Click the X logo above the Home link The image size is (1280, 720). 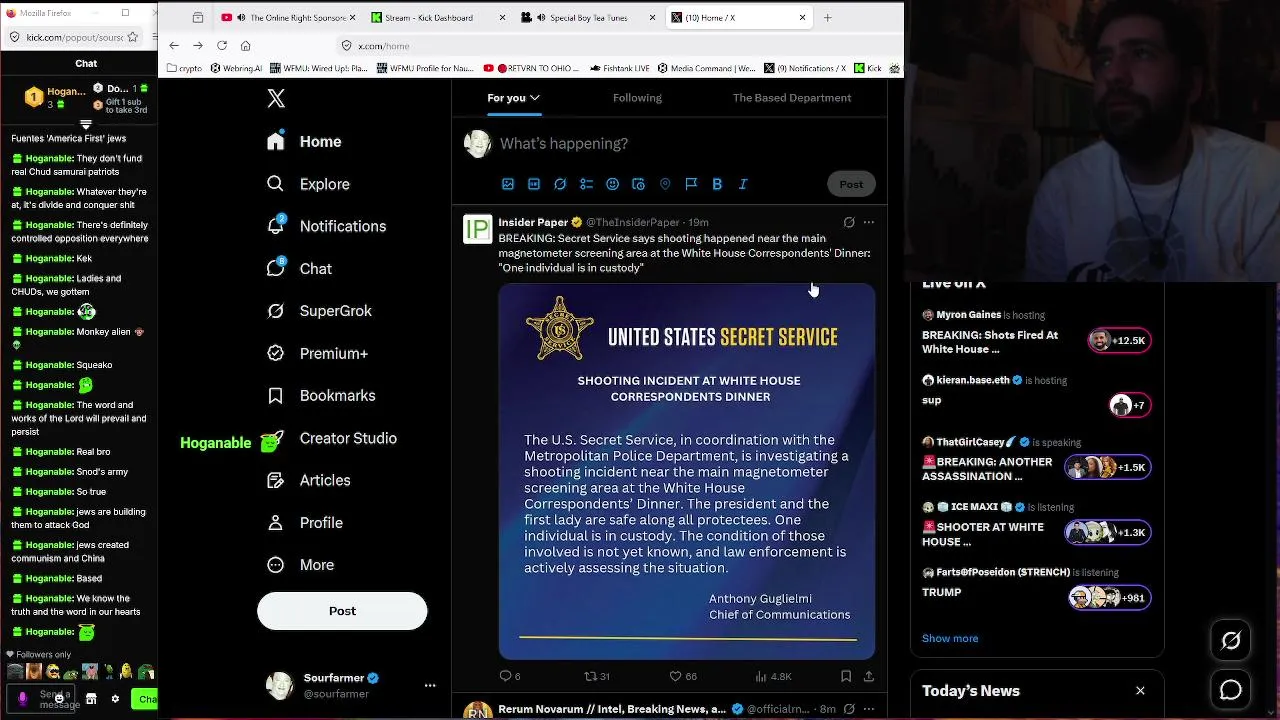point(276,98)
